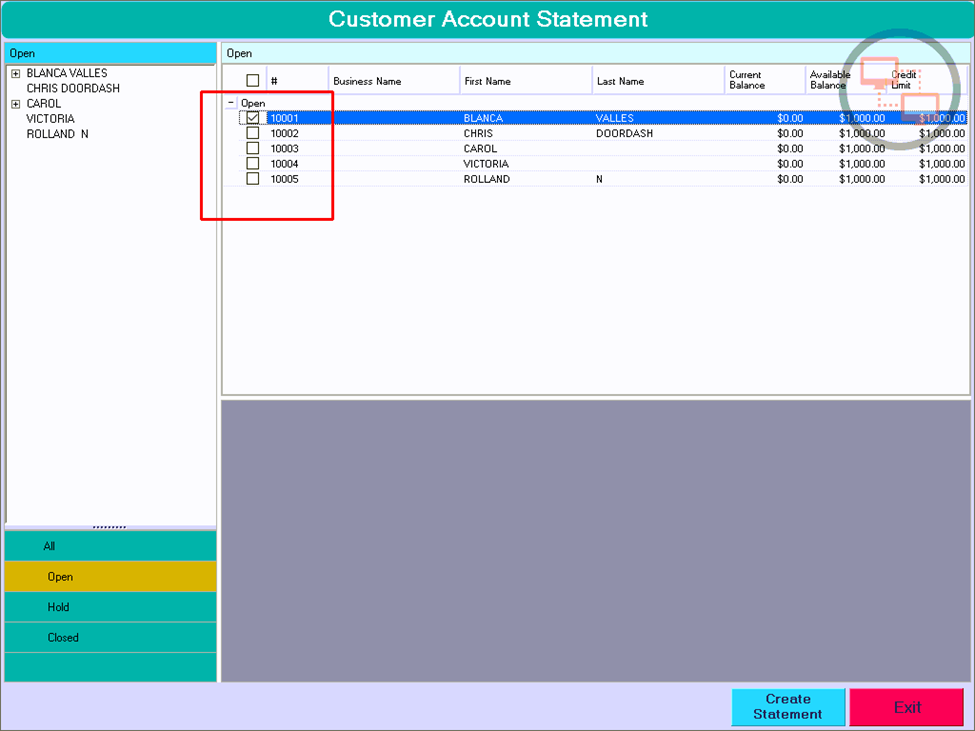Screen dimensions: 975x731
Task: Click first name BLANCA in the table
Action: point(483,117)
